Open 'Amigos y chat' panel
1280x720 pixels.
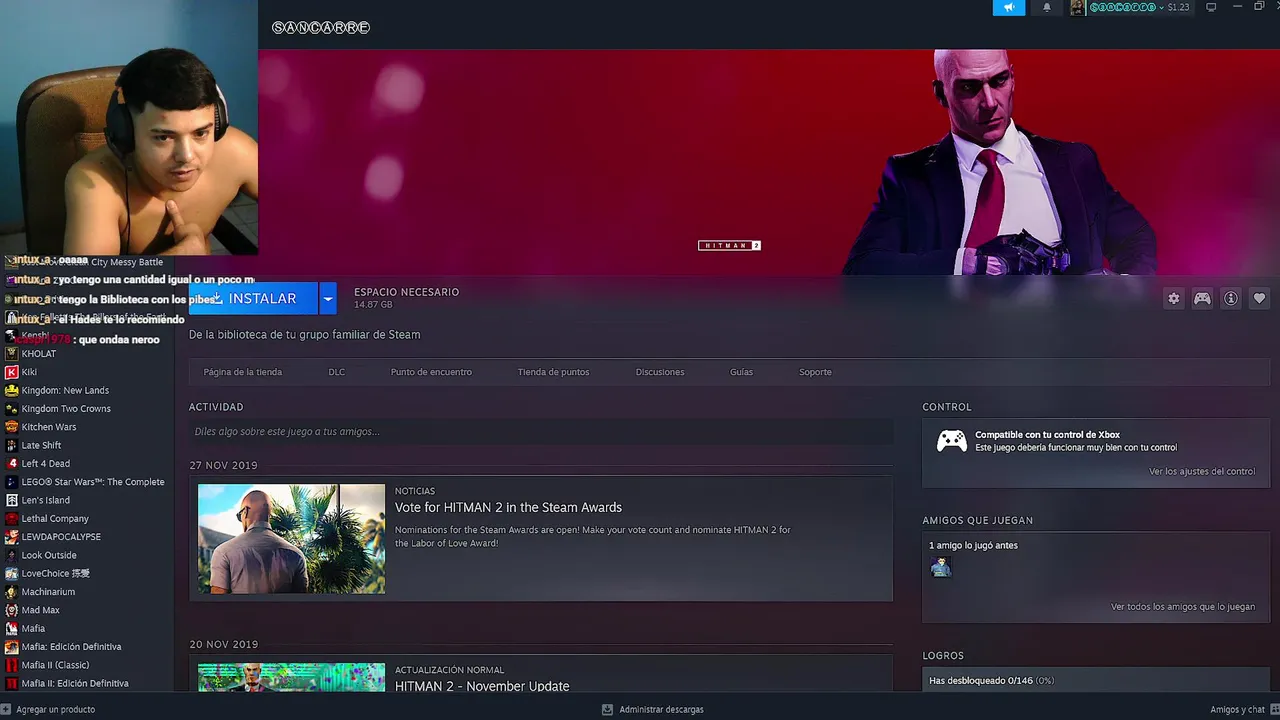pyautogui.click(x=1243, y=710)
